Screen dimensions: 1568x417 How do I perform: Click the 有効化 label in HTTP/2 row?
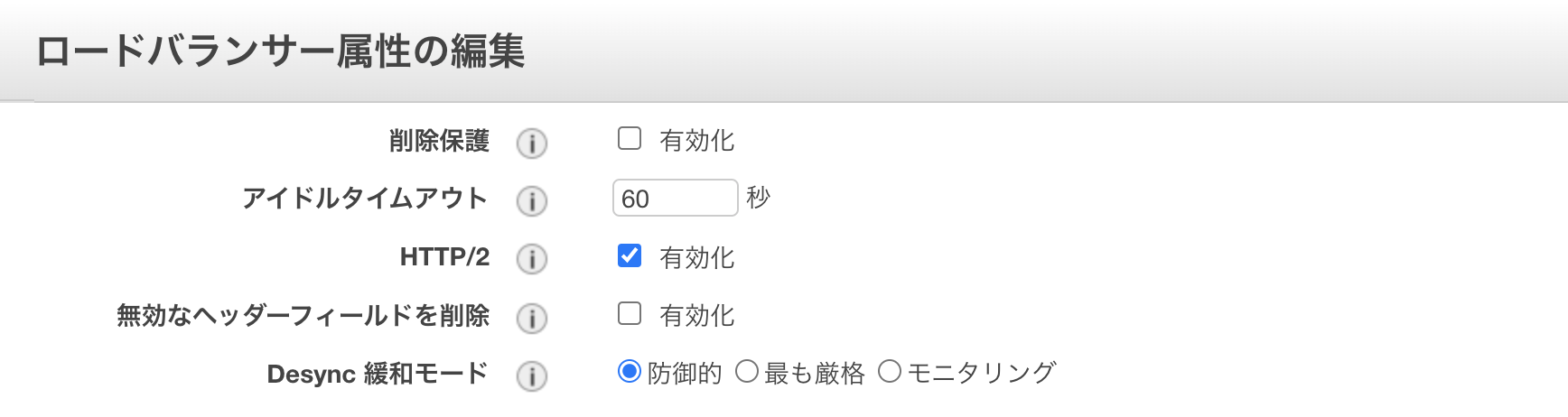pyautogui.click(x=696, y=258)
